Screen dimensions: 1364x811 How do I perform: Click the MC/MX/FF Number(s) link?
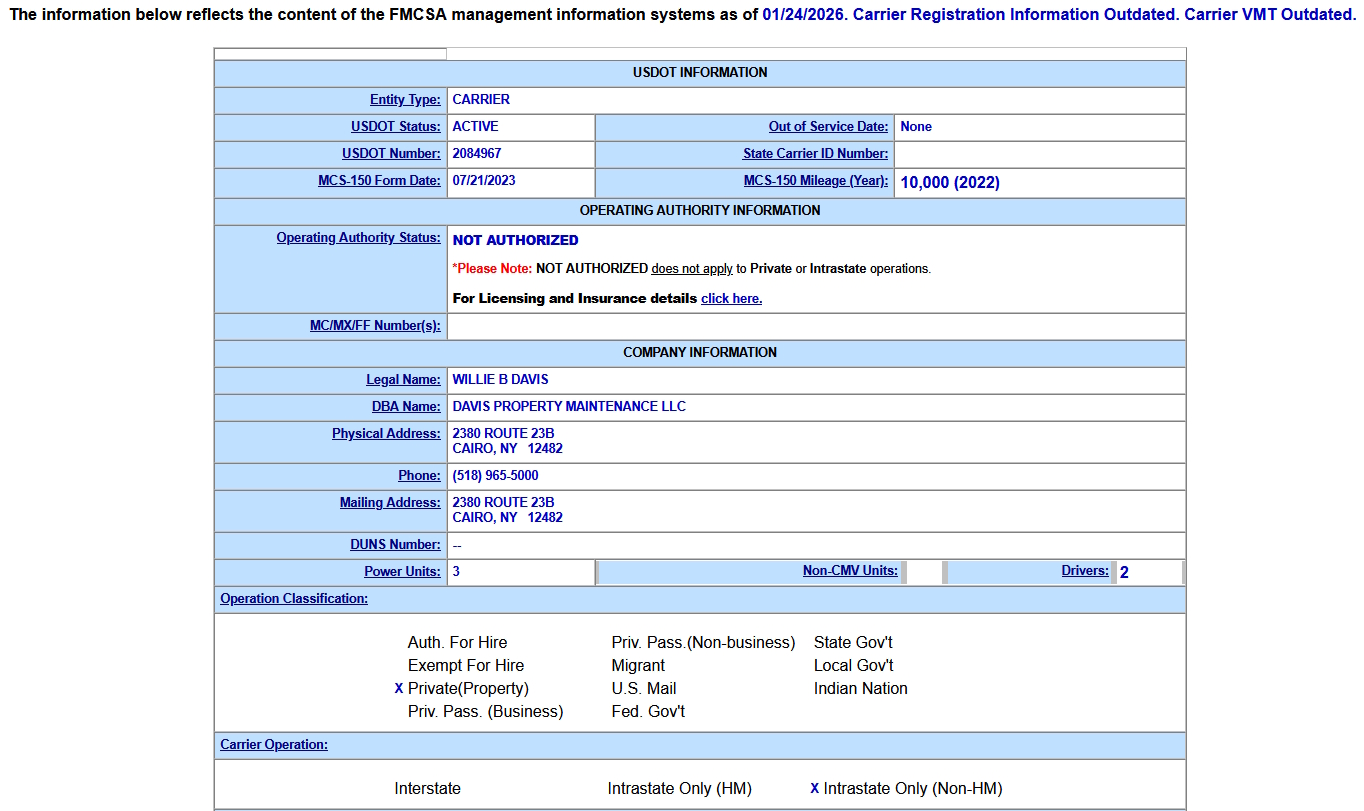pyautogui.click(x=375, y=326)
